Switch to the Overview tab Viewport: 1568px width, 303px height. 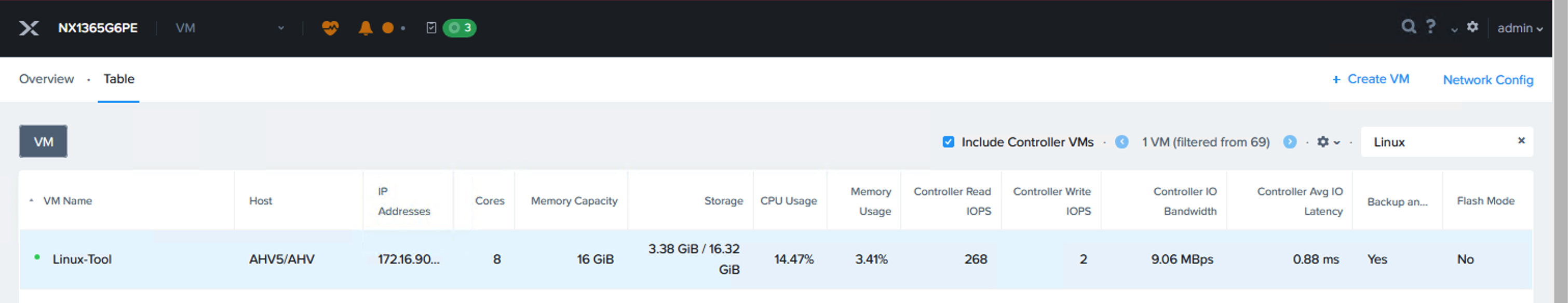[x=46, y=79]
